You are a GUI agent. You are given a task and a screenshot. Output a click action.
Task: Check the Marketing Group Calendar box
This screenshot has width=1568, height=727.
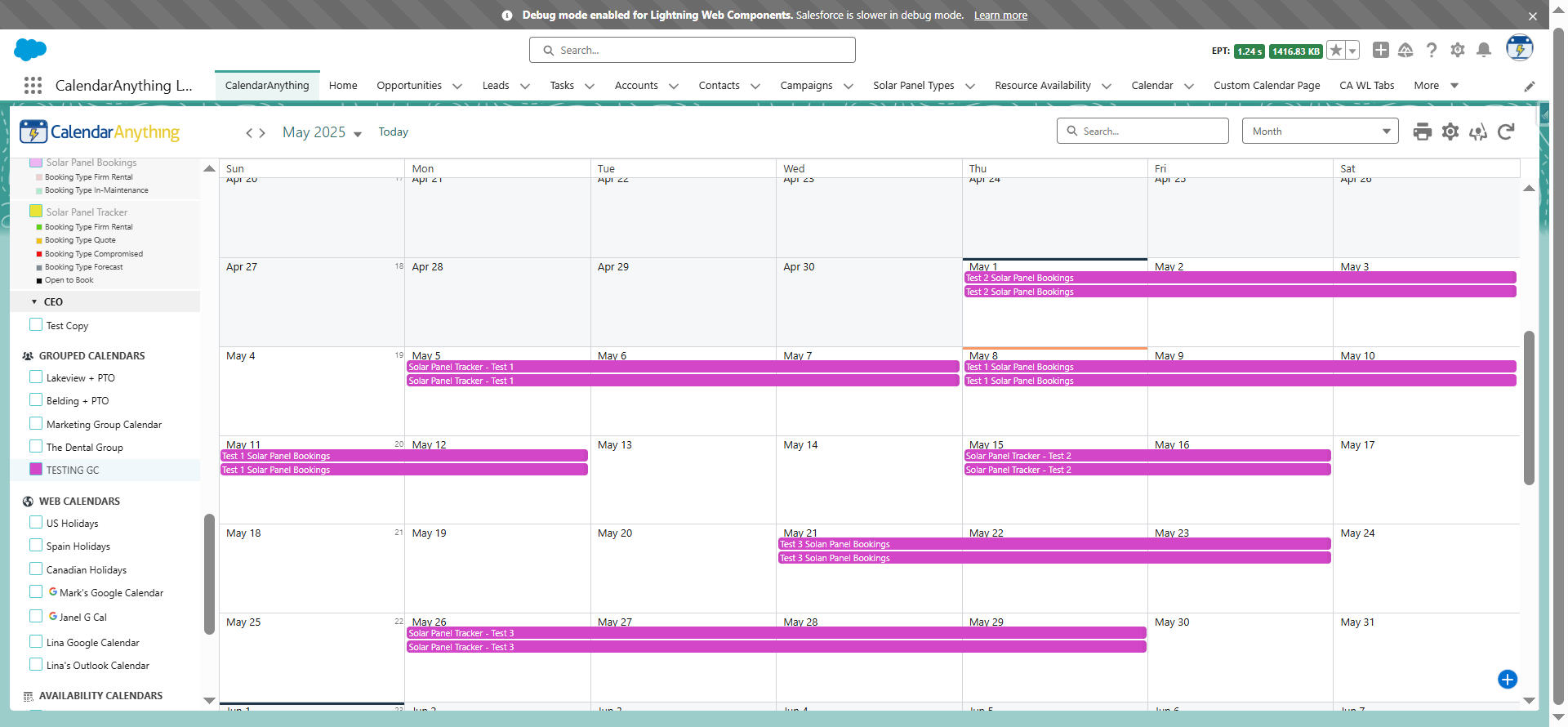pos(36,424)
